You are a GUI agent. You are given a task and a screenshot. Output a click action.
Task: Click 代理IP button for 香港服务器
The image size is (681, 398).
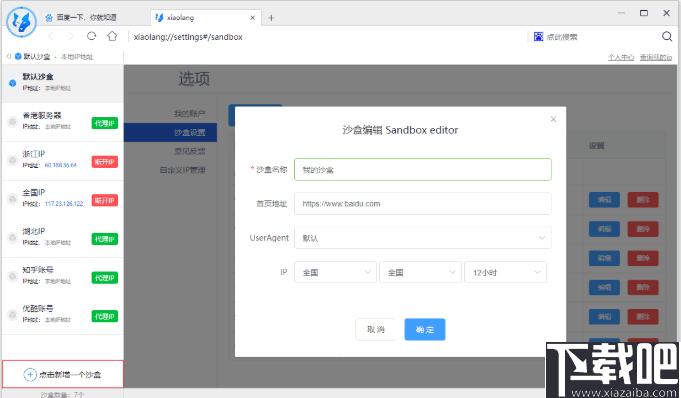coord(105,123)
